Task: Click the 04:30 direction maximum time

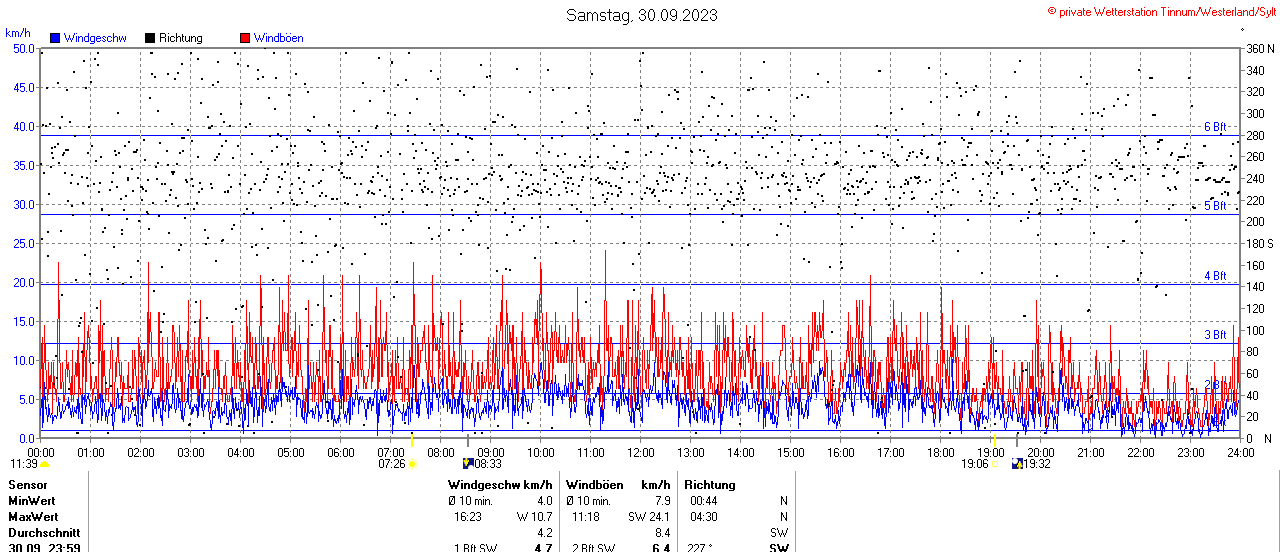Action: click(x=704, y=517)
